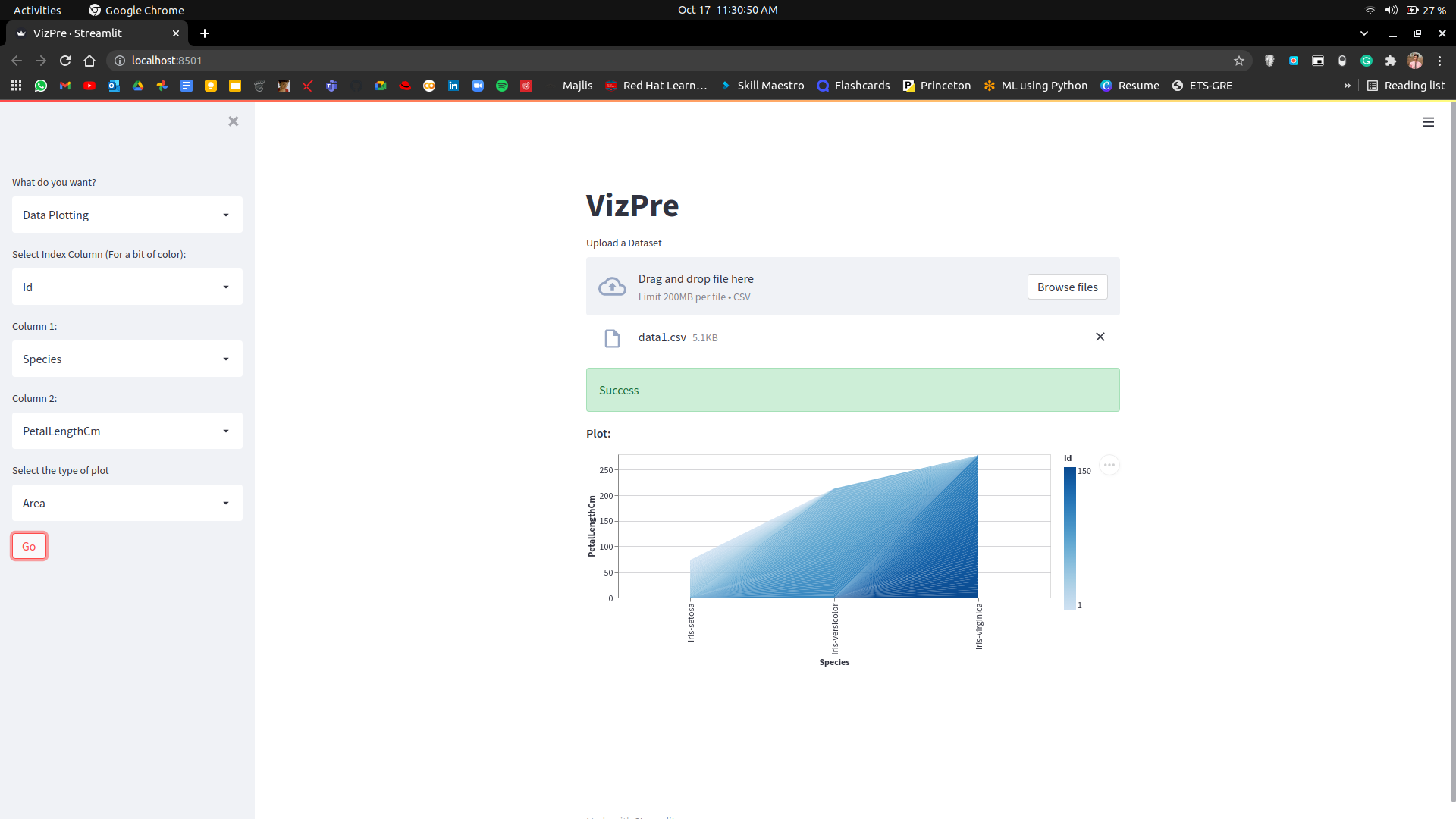
Task: Click the Chrome extensions puzzle icon
Action: (x=1391, y=61)
